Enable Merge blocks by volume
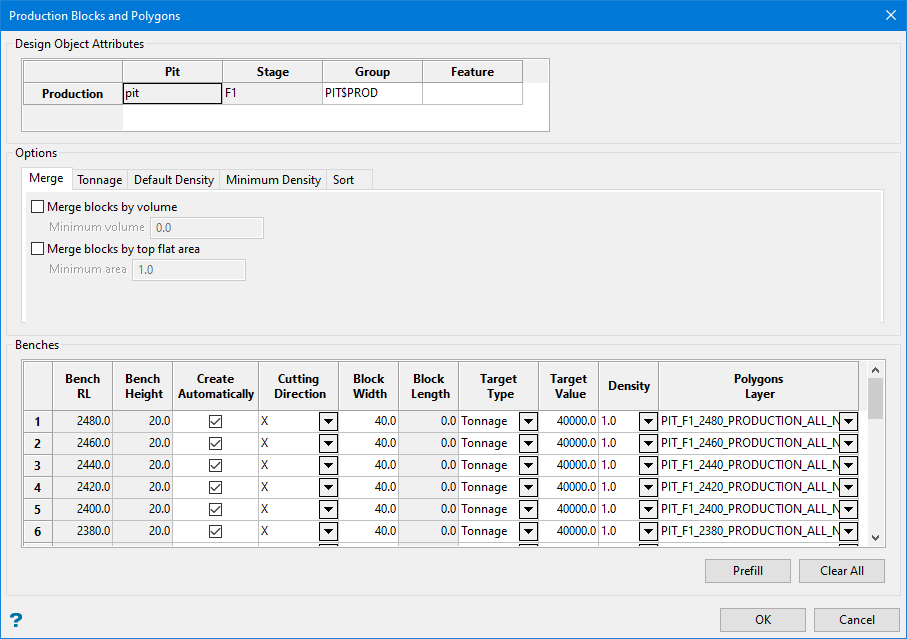This screenshot has width=907, height=639. pyautogui.click(x=39, y=207)
